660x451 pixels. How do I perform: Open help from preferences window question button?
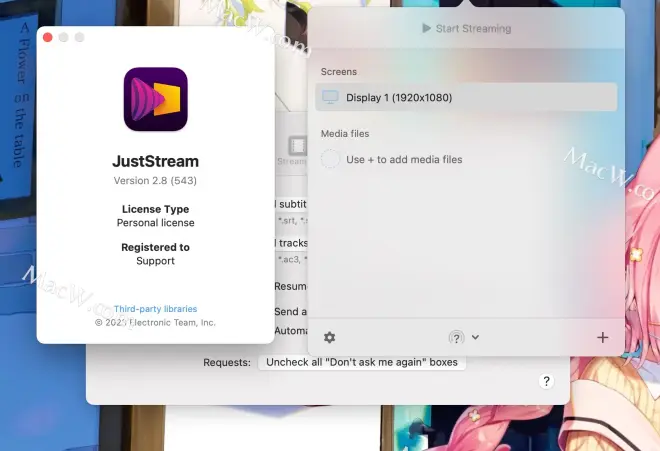(547, 381)
